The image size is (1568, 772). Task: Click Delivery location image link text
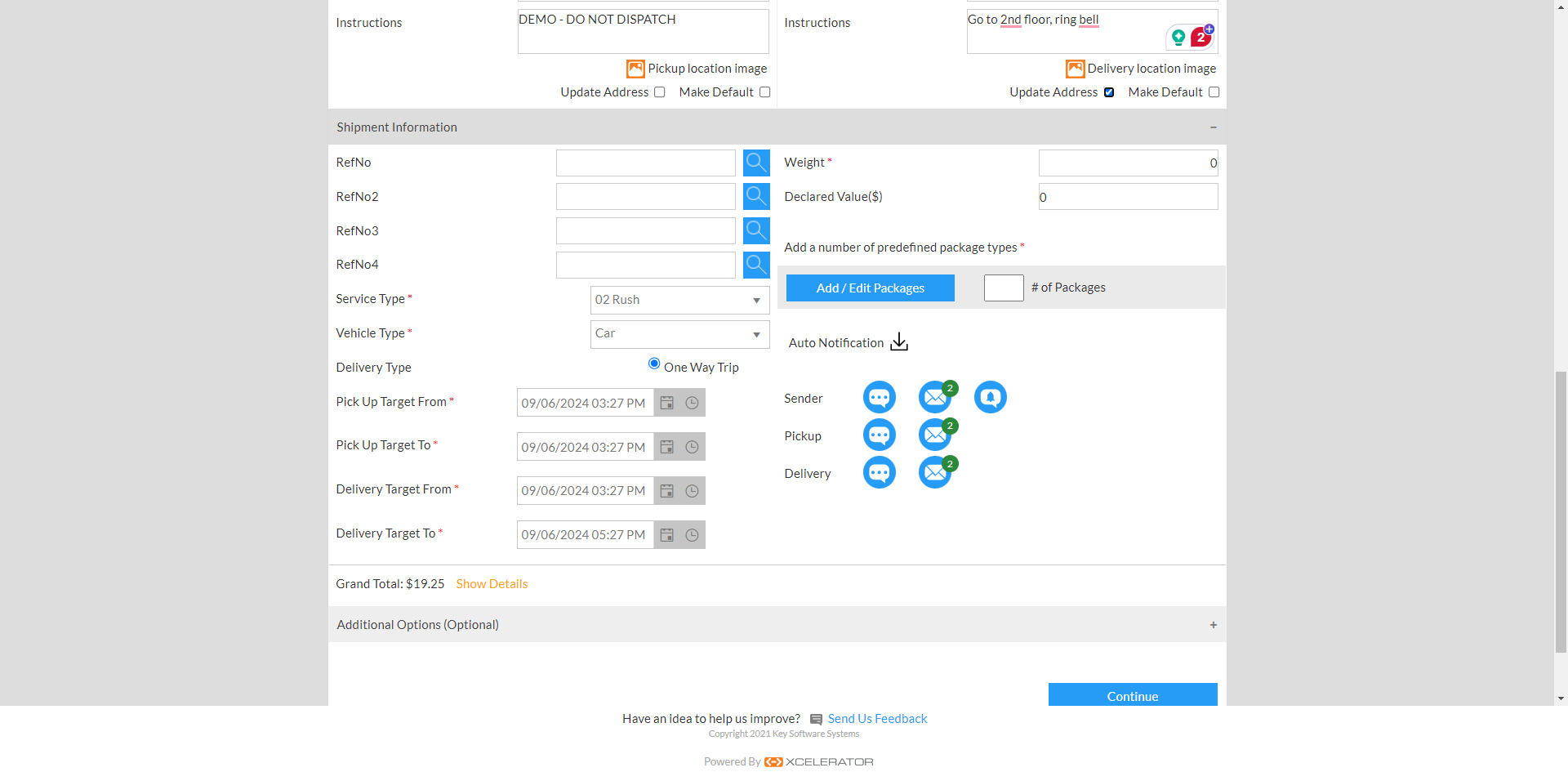click(1151, 69)
